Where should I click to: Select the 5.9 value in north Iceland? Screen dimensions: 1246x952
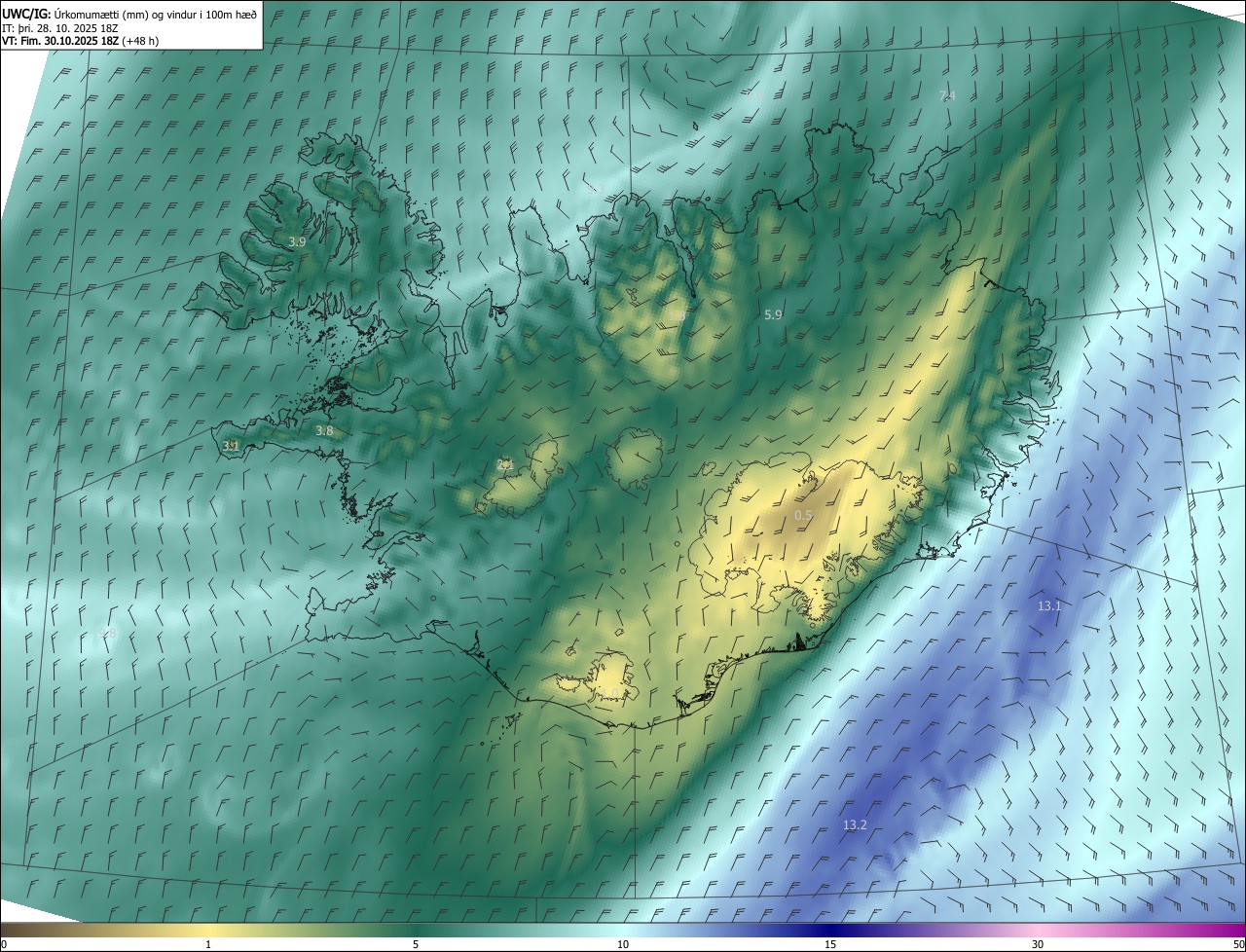click(x=773, y=314)
